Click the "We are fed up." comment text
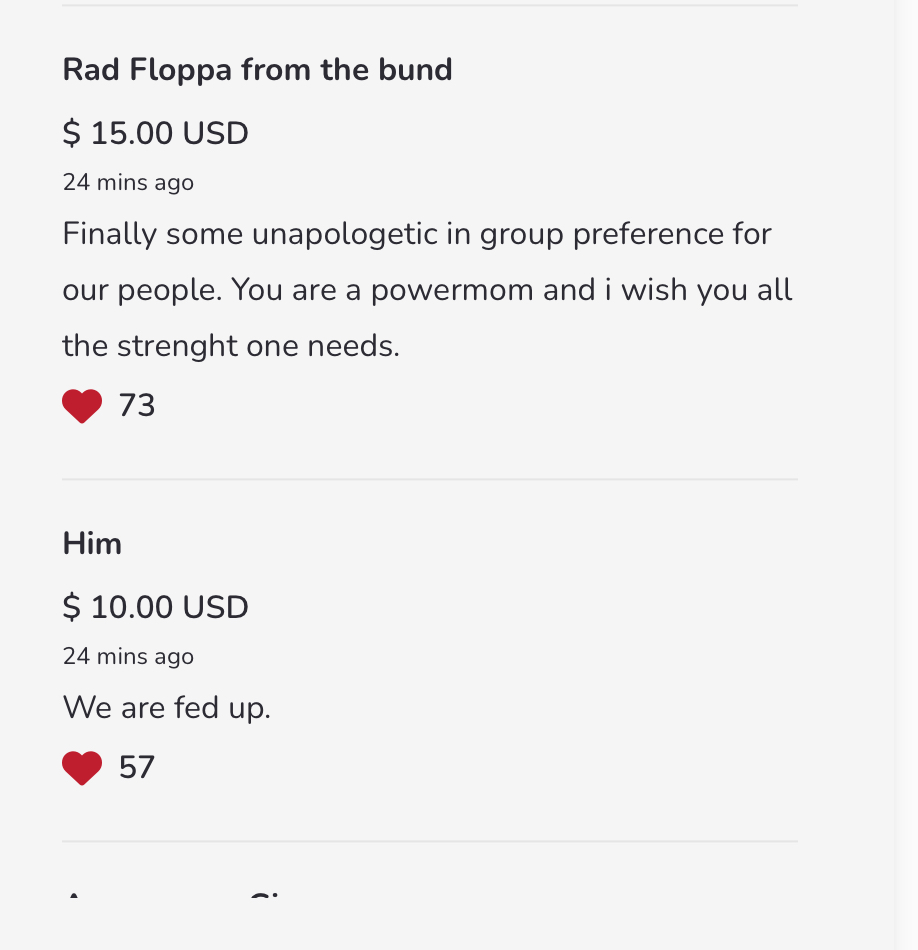Screen dimensions: 918x950 point(166,708)
